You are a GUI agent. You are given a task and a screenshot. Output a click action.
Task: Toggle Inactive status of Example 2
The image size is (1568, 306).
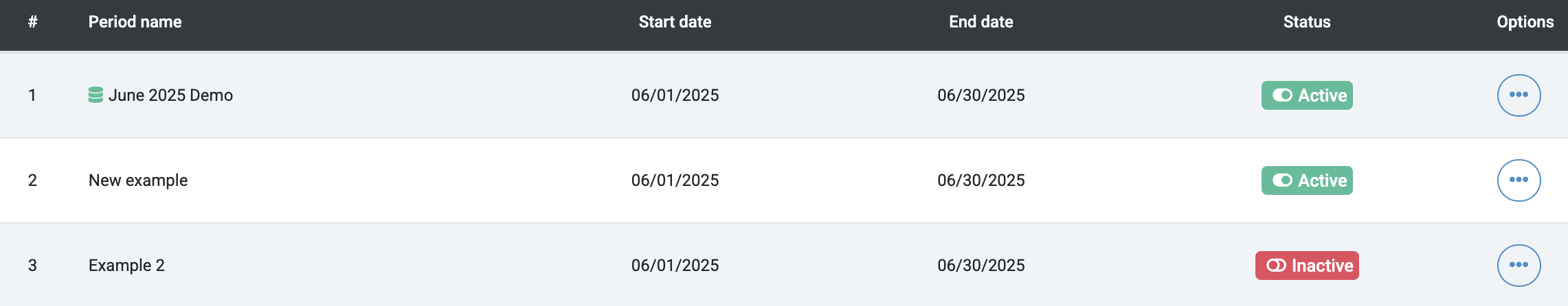point(1307,266)
